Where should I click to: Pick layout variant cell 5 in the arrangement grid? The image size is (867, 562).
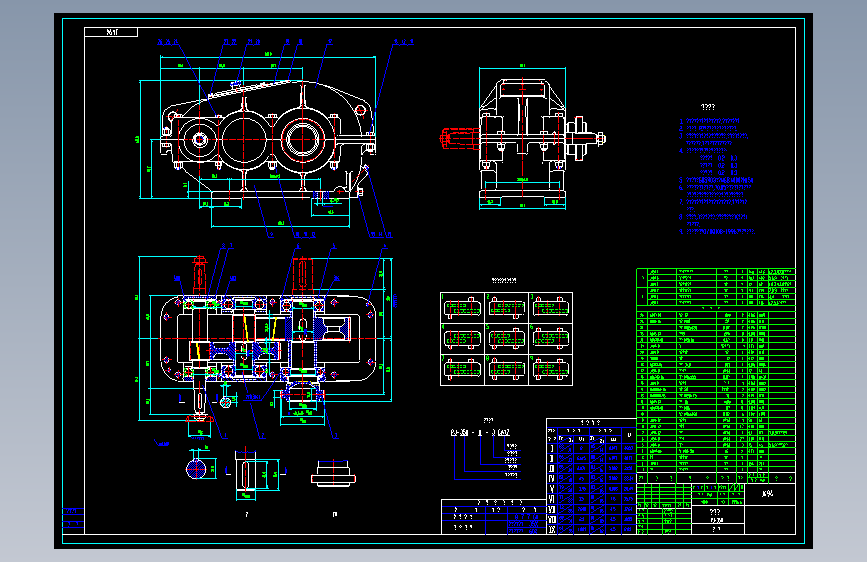506,339
